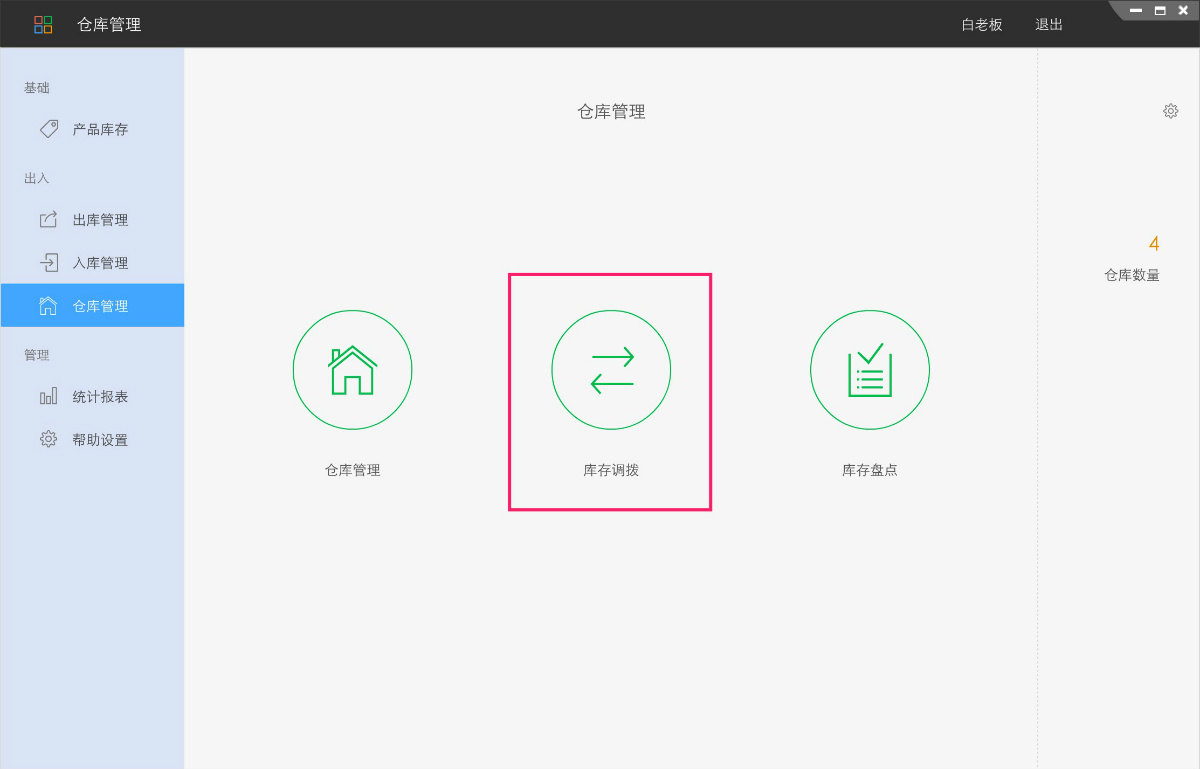Viewport: 1200px width, 769px height.
Task: Click the colorful grid app logo
Action: point(43,24)
